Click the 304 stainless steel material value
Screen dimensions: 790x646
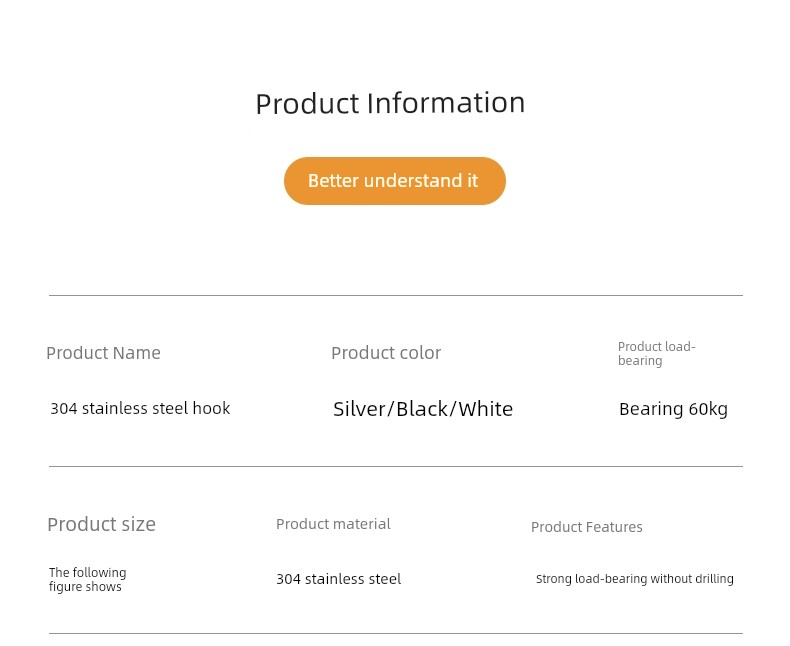339,579
